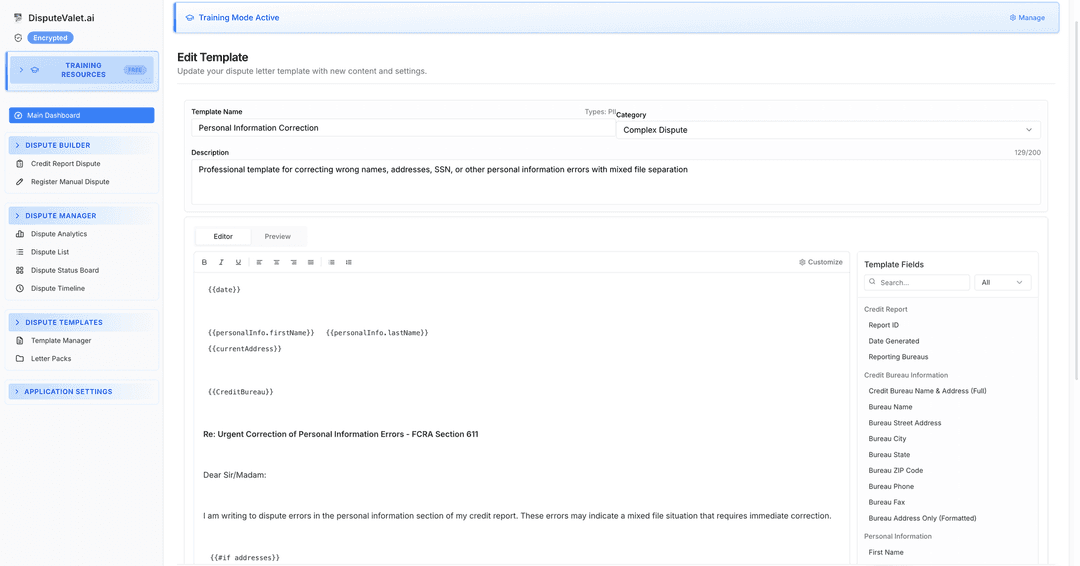Align text left in editor toolbar

(259, 262)
